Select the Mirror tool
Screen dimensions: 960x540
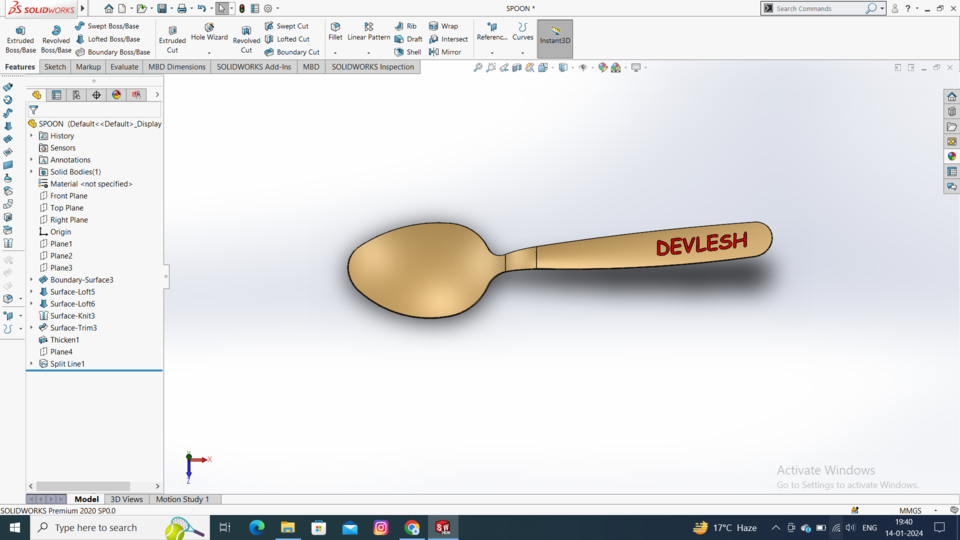[x=444, y=52]
